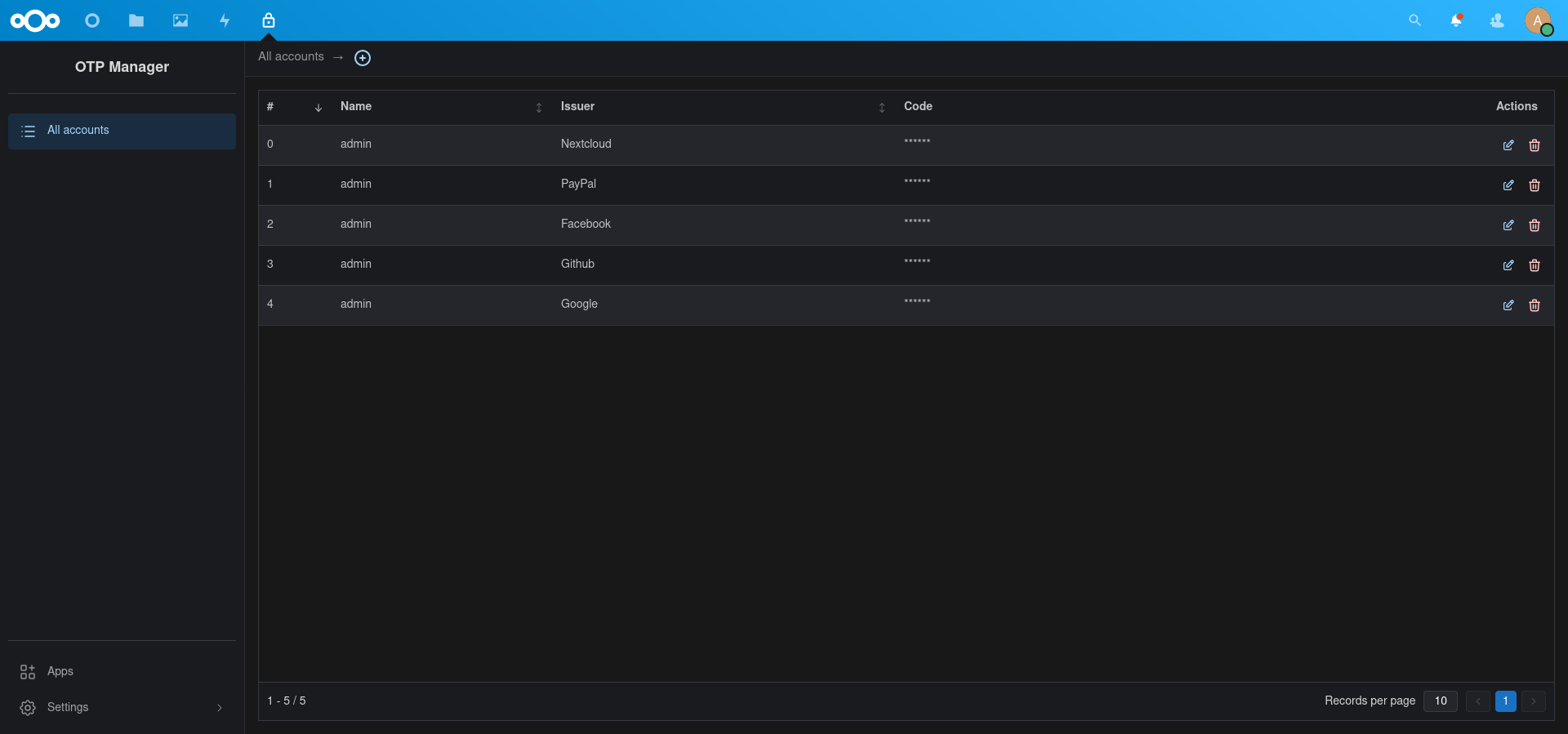Image resolution: width=1568 pixels, height=734 pixels.
Task: Add a new account with plus icon
Action: 363,58
